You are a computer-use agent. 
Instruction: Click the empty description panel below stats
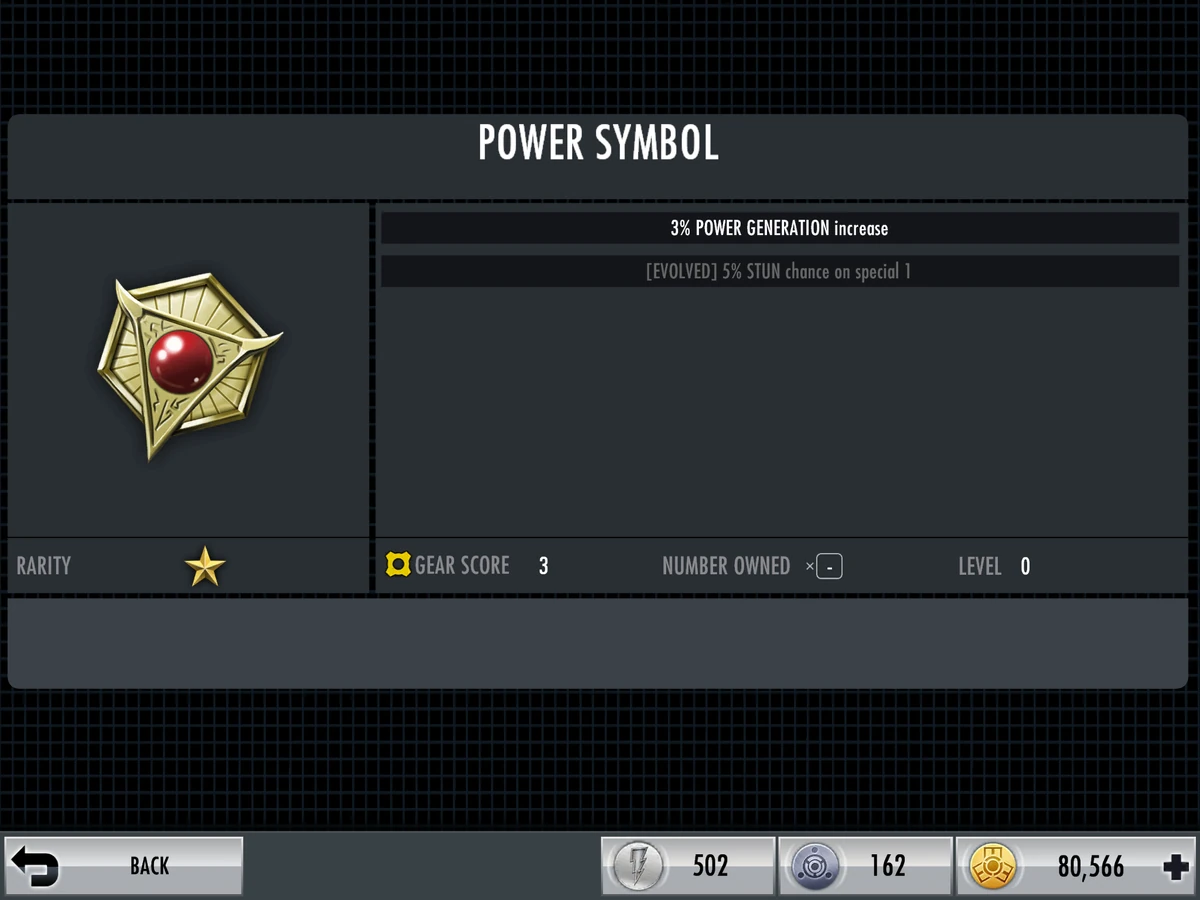(598, 643)
